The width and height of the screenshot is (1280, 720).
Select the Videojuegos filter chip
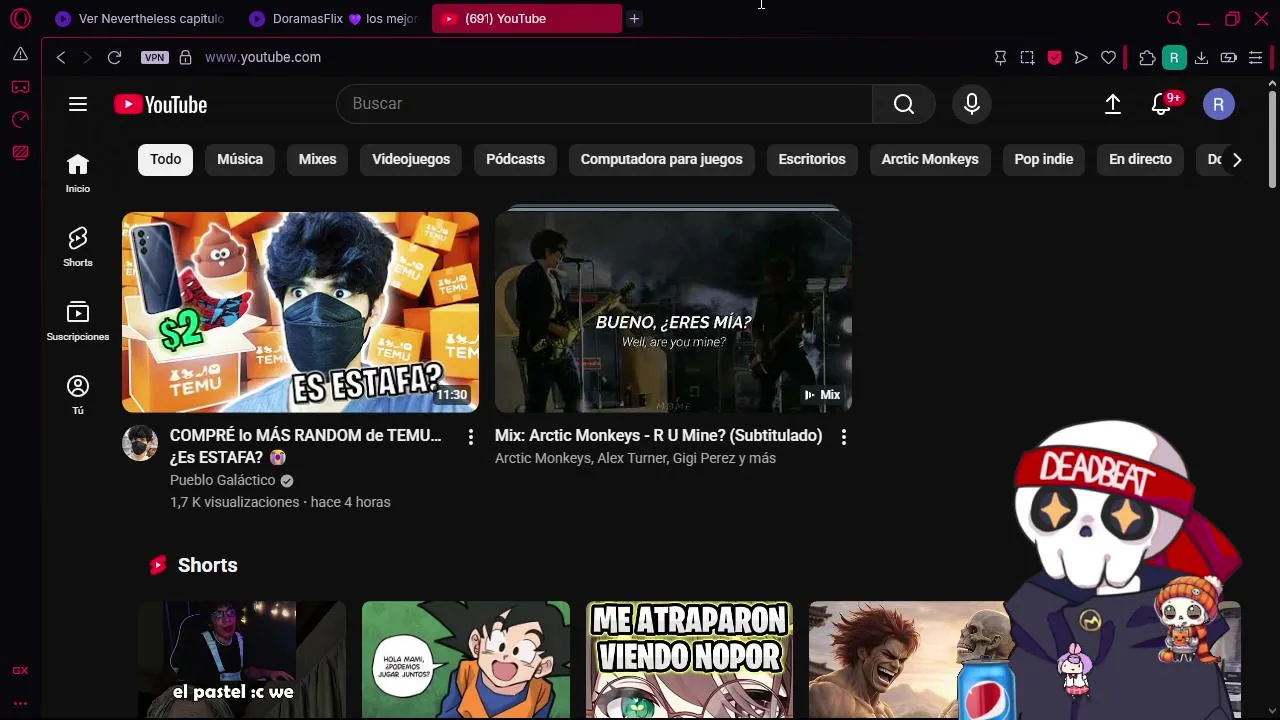(x=411, y=159)
